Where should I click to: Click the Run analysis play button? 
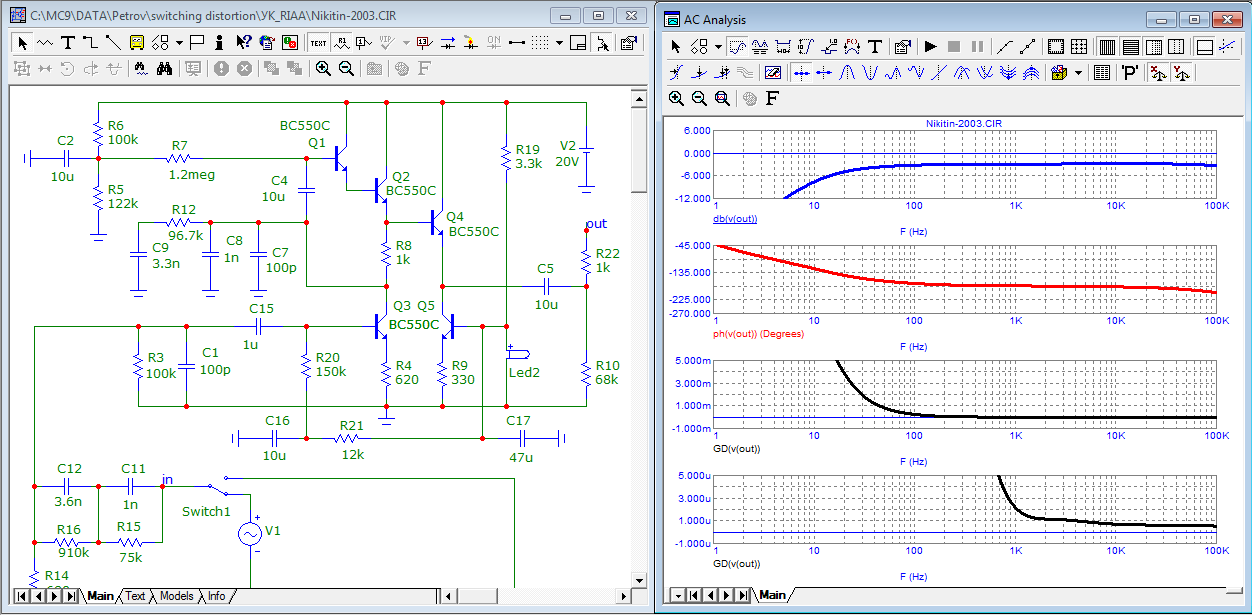pyautogui.click(x=930, y=46)
